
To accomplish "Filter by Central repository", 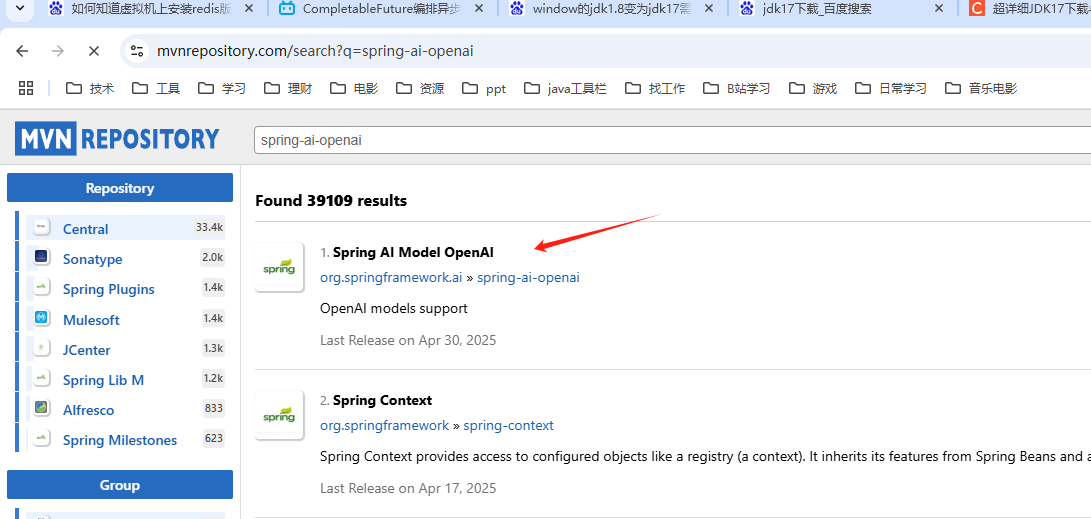I will (x=86, y=229).
